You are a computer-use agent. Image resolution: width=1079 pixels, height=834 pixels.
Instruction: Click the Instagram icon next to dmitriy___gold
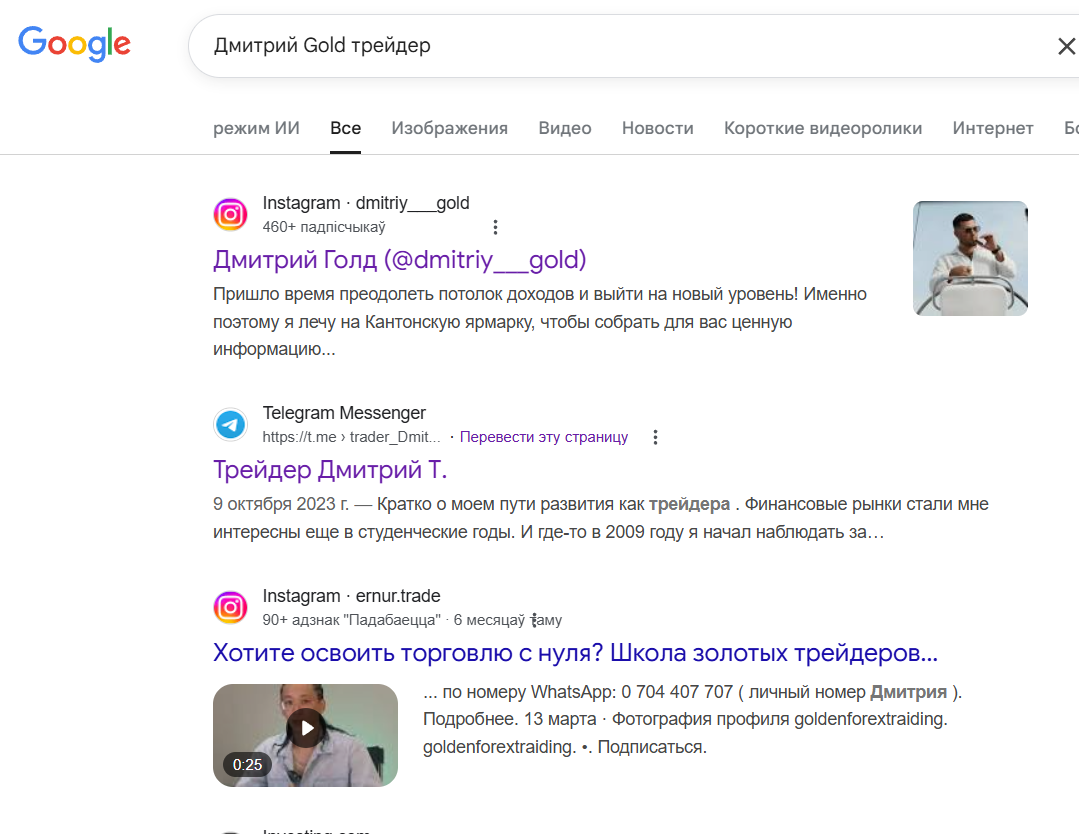pos(230,214)
